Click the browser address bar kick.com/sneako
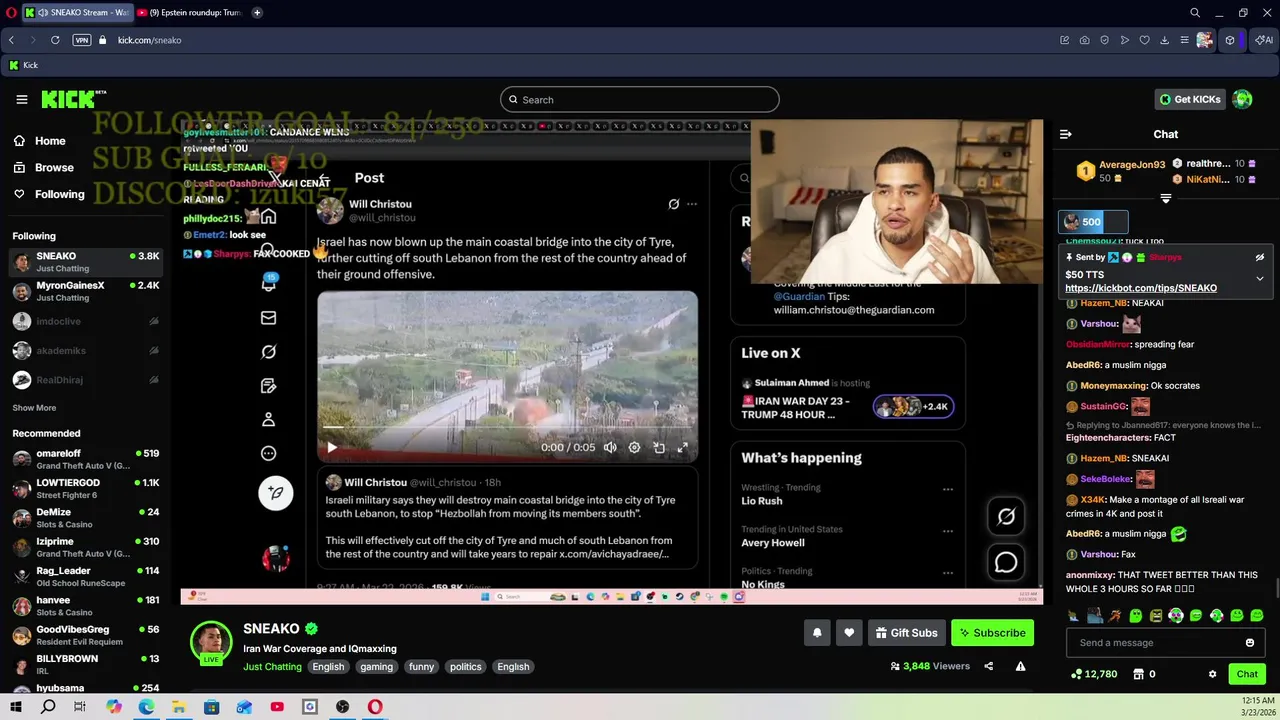The width and height of the screenshot is (1280, 720). pyautogui.click(x=149, y=40)
